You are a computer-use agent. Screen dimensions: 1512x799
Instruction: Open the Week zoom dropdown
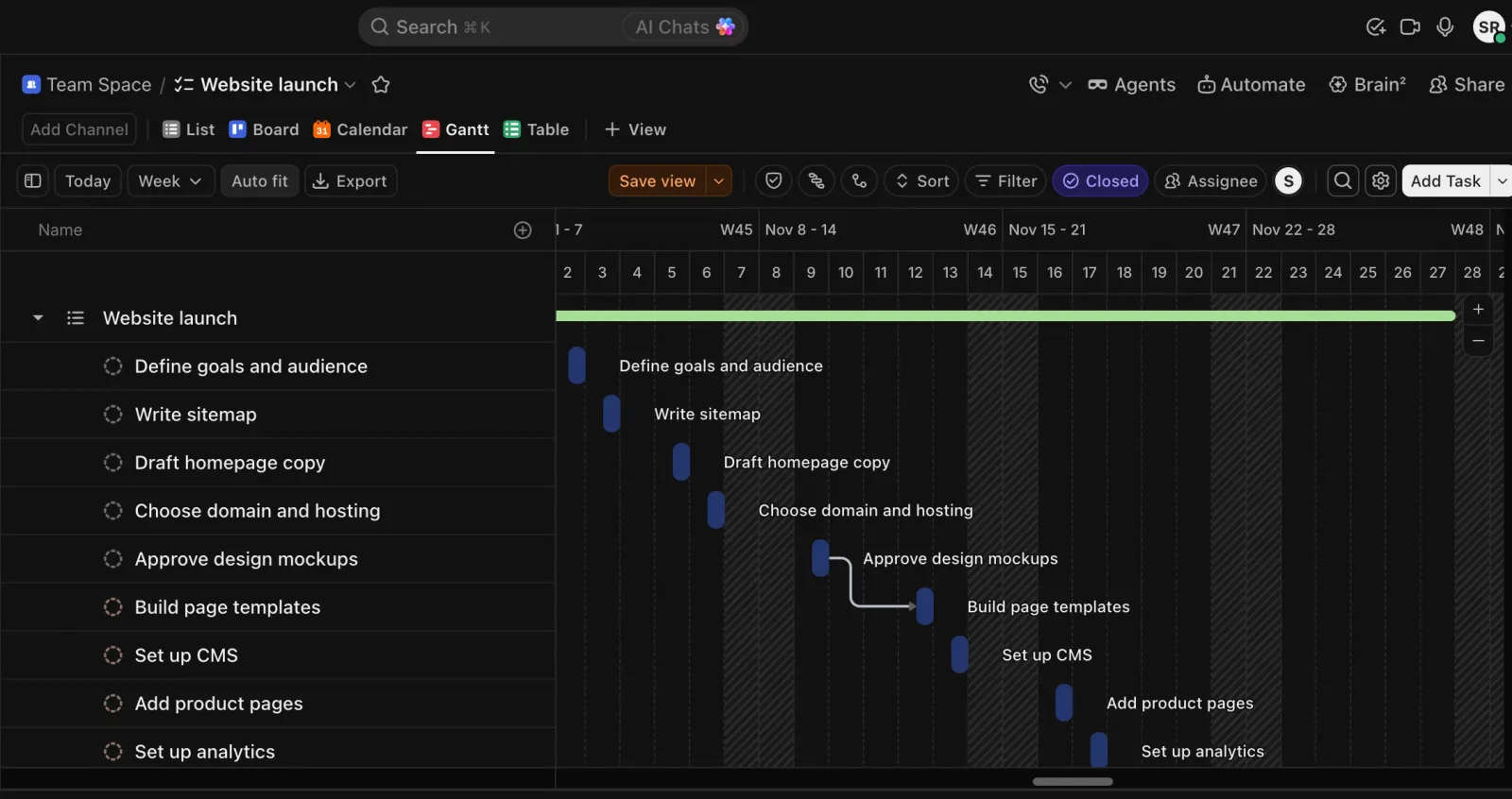tap(170, 180)
